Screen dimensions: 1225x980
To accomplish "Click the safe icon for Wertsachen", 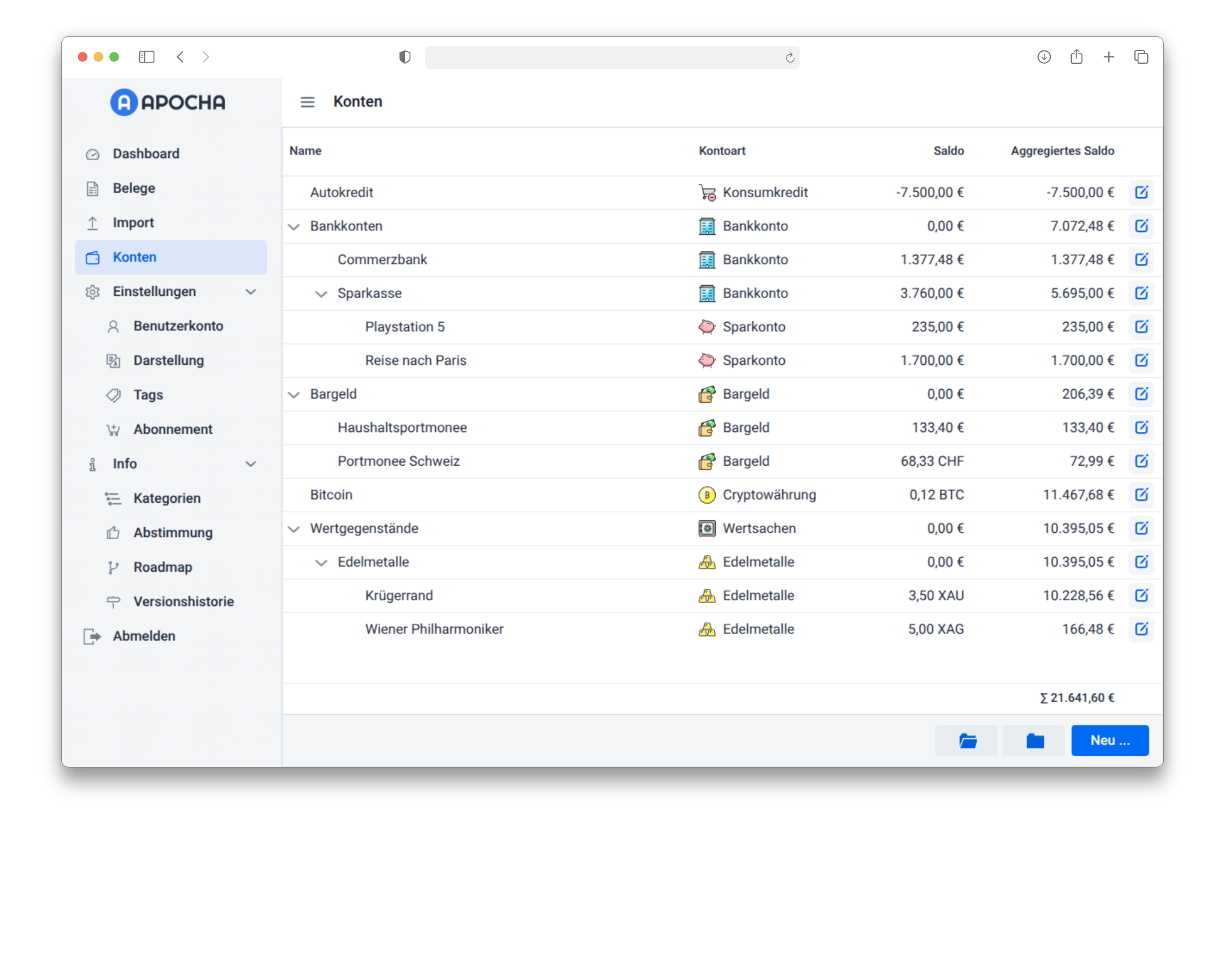I will pyautogui.click(x=707, y=528).
